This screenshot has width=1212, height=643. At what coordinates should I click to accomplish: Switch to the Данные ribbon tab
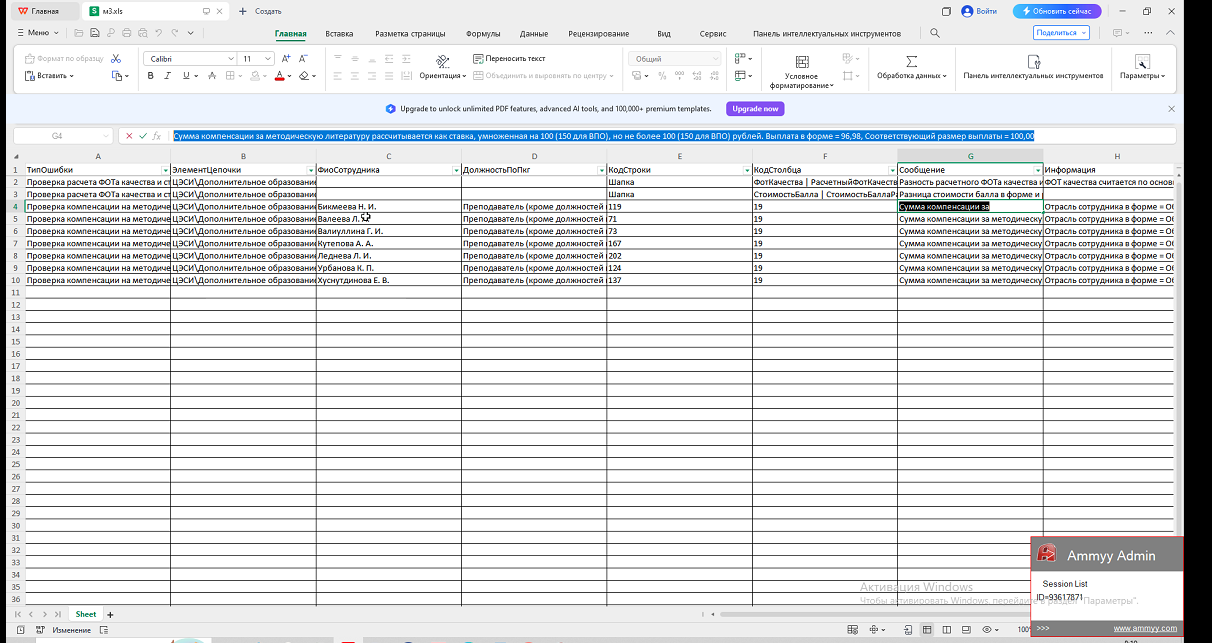point(534,33)
